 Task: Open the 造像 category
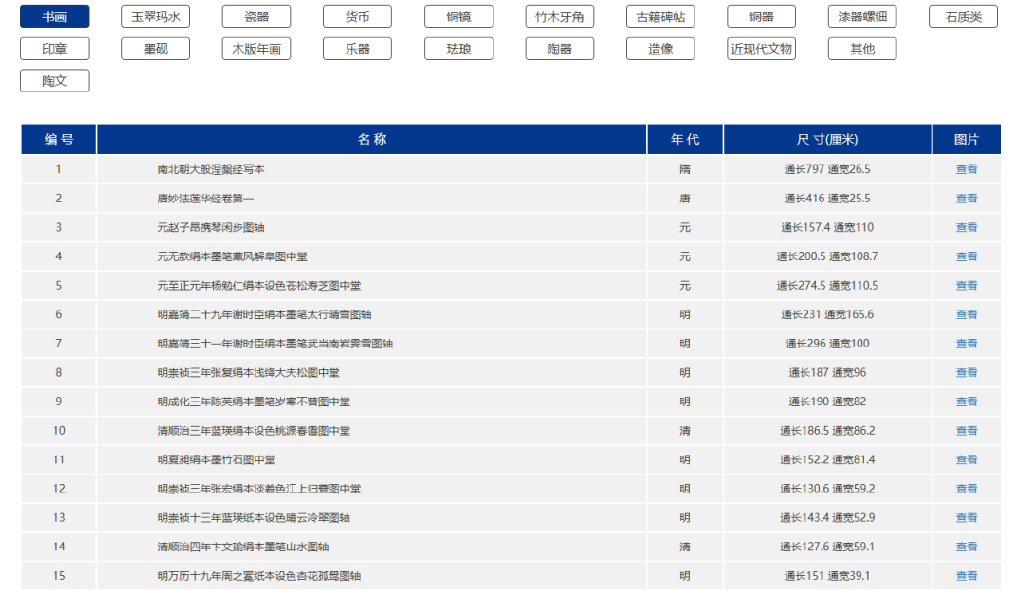click(x=660, y=48)
